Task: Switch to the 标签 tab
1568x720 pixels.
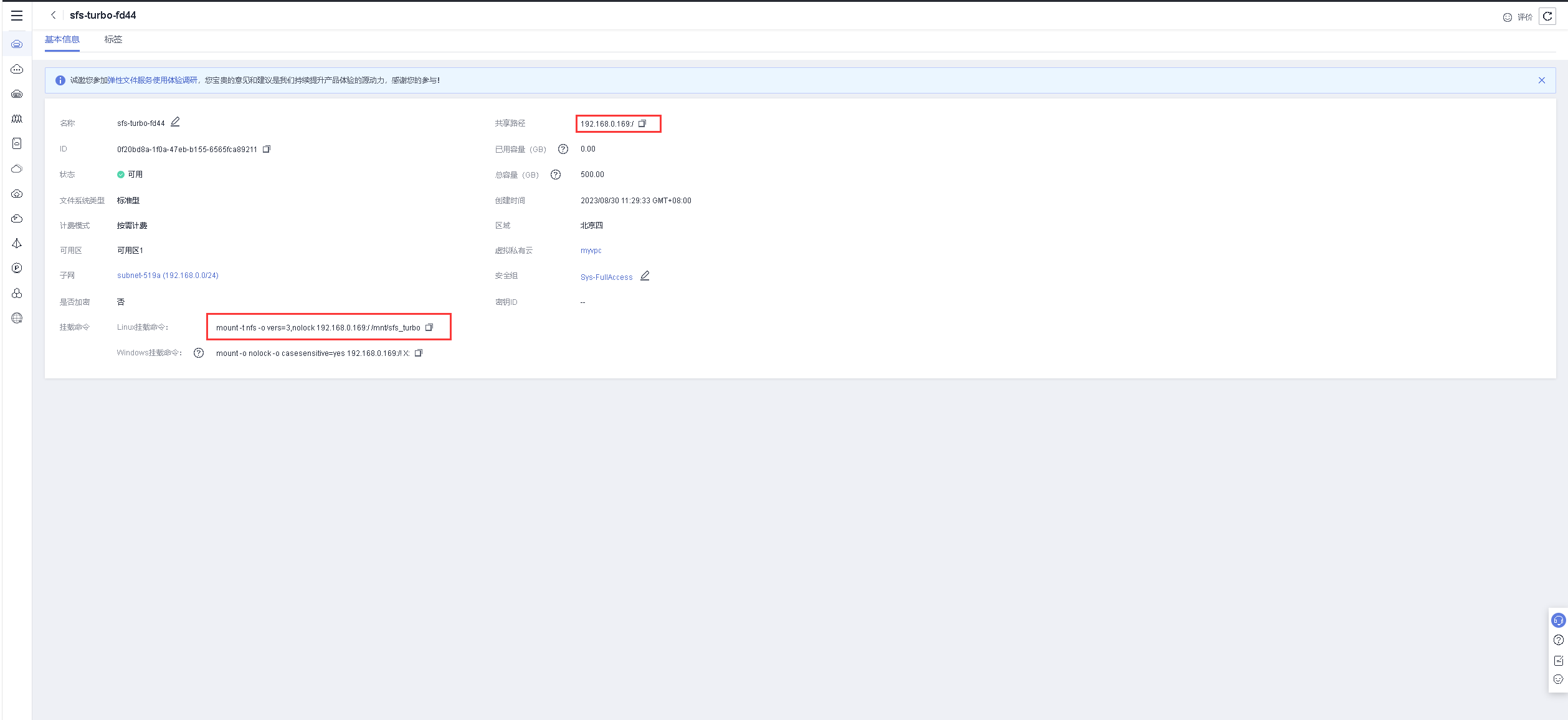Action: [113, 39]
